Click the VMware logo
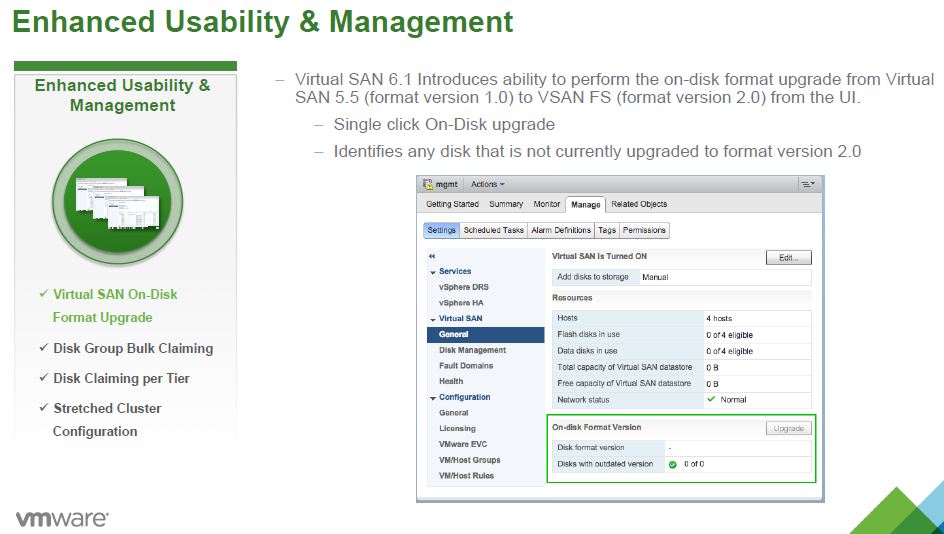 (62, 518)
